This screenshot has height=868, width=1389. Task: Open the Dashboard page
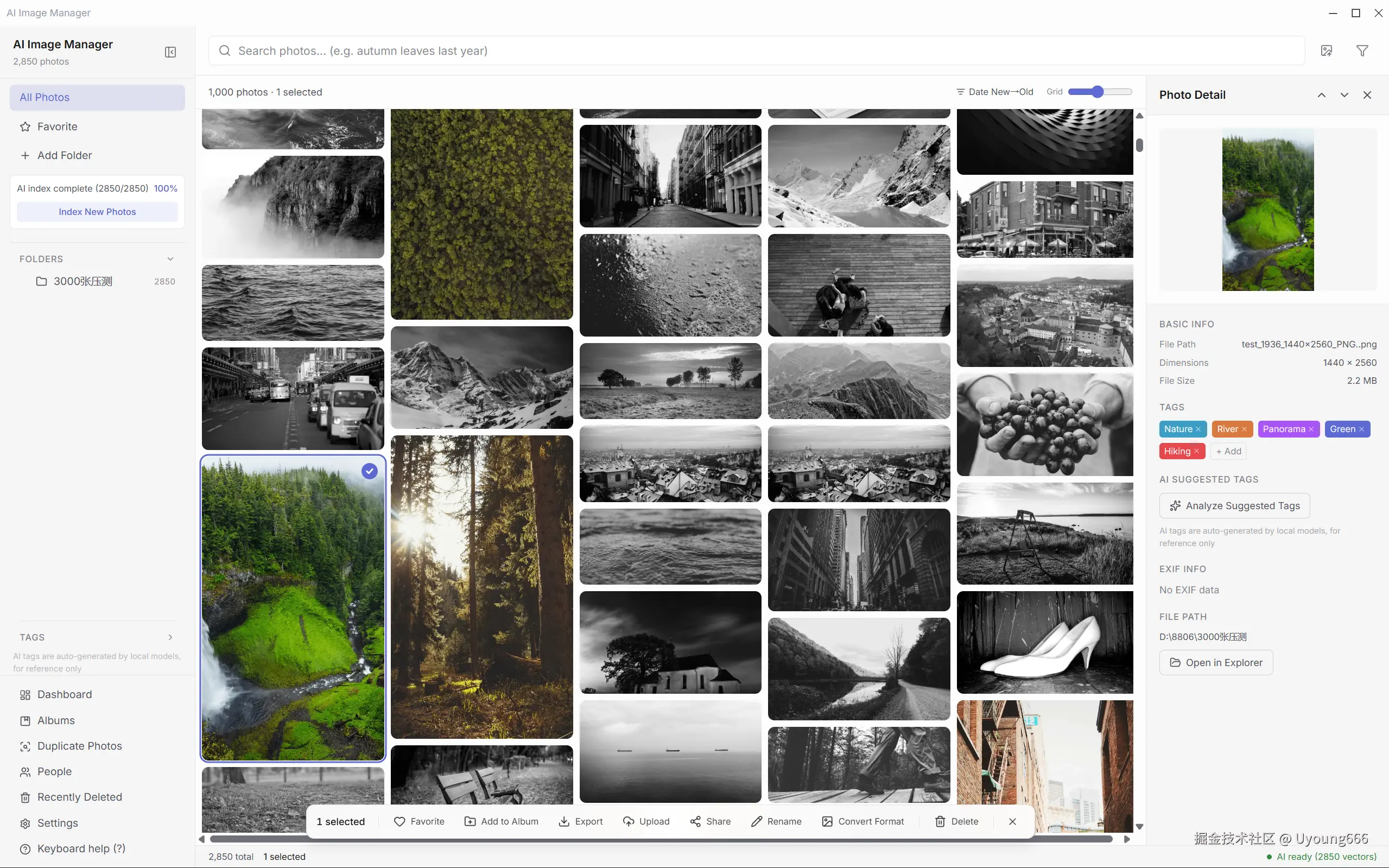[98, 695]
